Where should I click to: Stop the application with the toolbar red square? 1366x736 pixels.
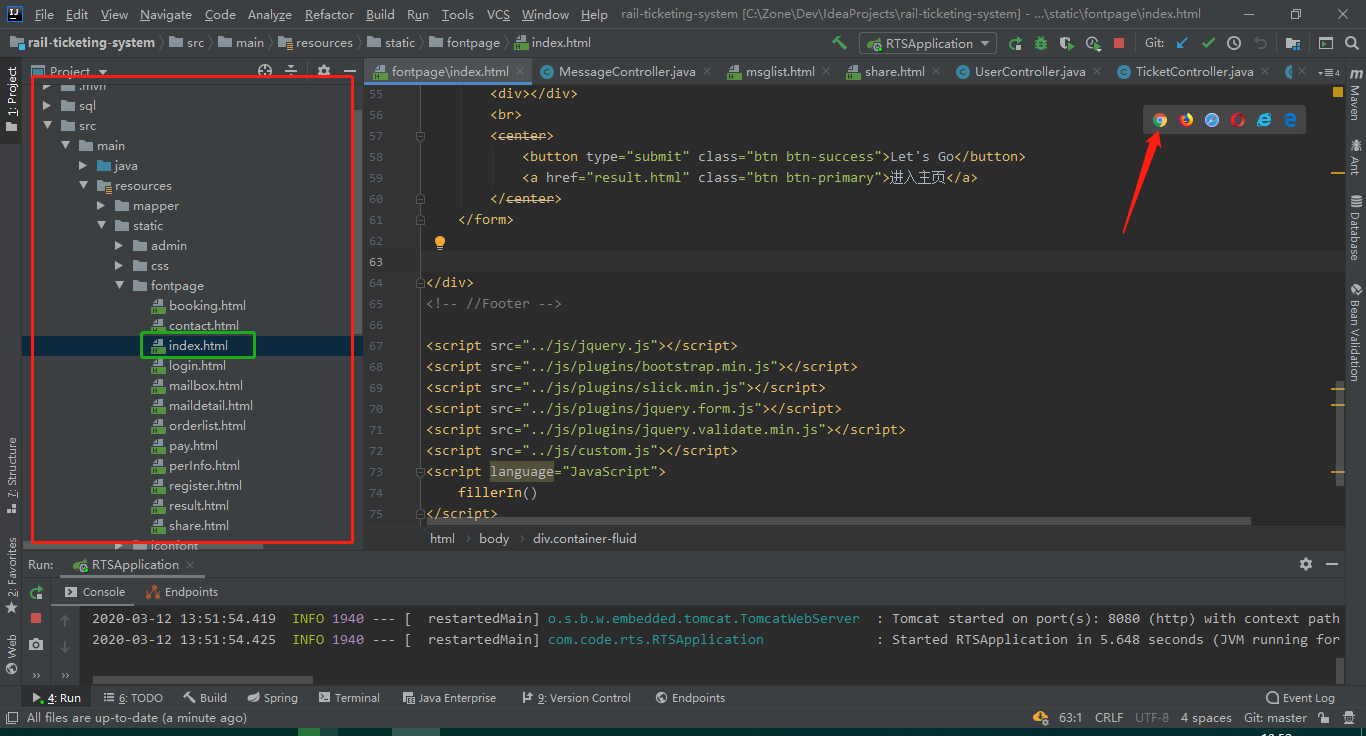pyautogui.click(x=1119, y=43)
